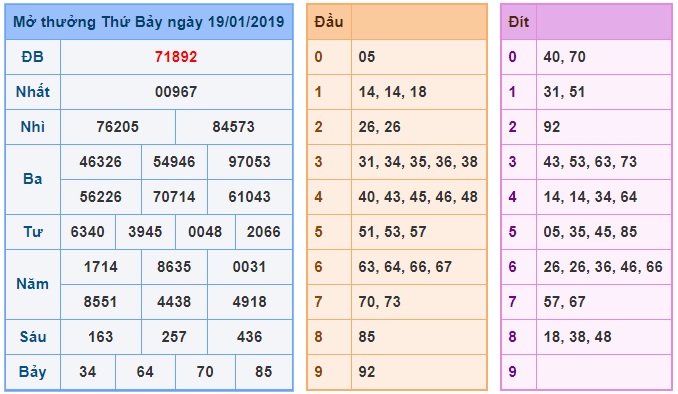Viewport: 678px width, 394px height.
Task: Select Năm prize number 4918
Action: point(249,302)
